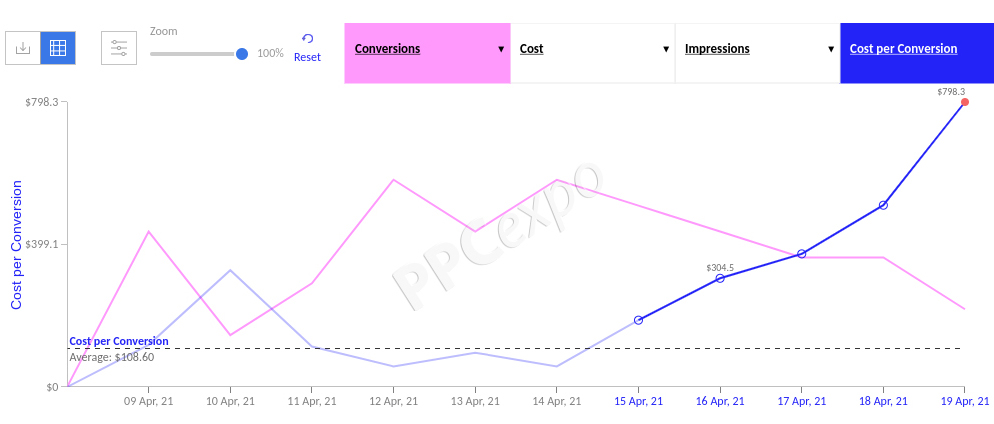Image resolution: width=994 pixels, height=424 pixels.
Task: Click the download chart icon
Action: pyautogui.click(x=23, y=48)
